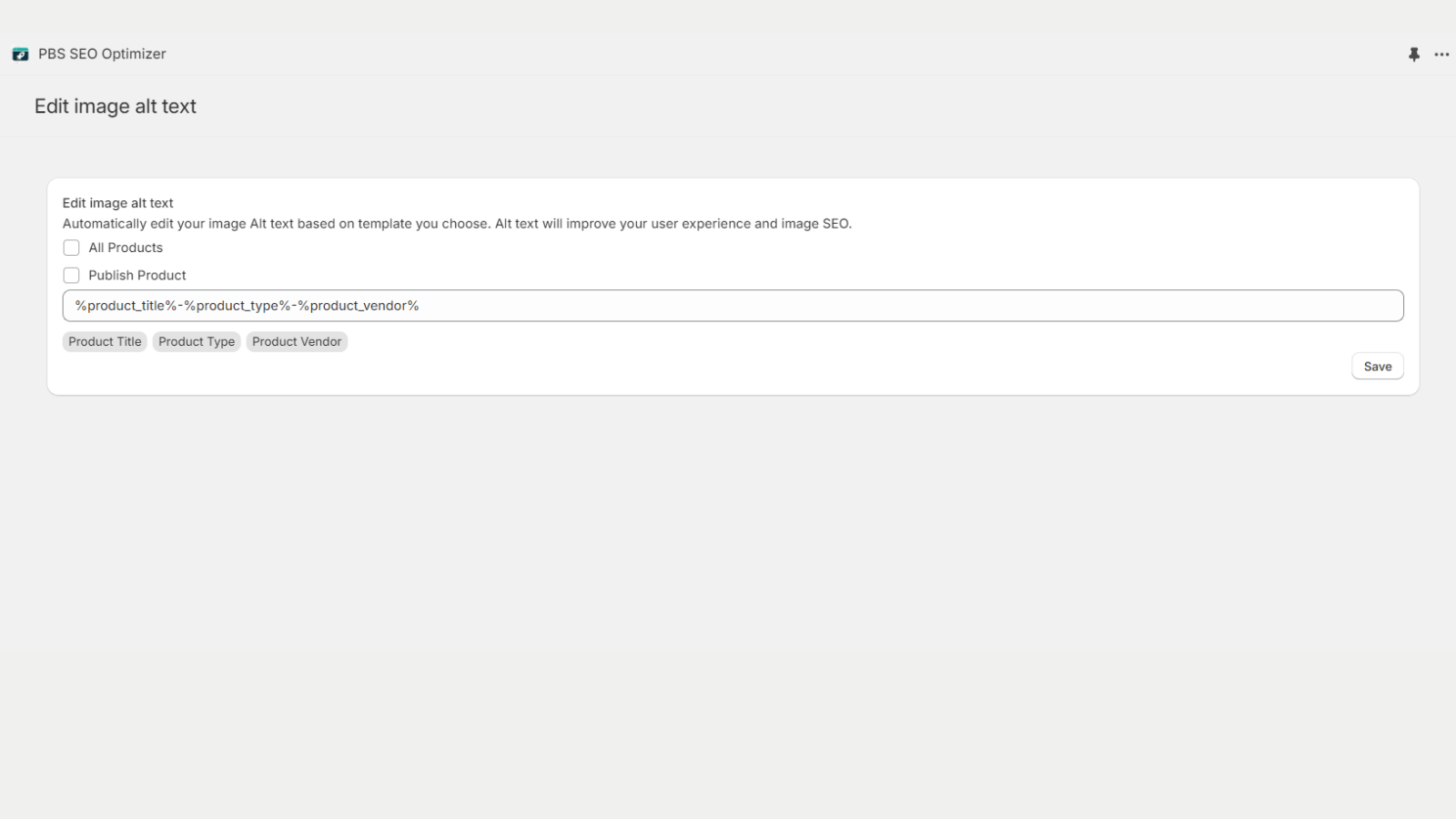The width and height of the screenshot is (1456, 819).
Task: Pin the app using the pushpin icon
Action: pyautogui.click(x=1414, y=55)
